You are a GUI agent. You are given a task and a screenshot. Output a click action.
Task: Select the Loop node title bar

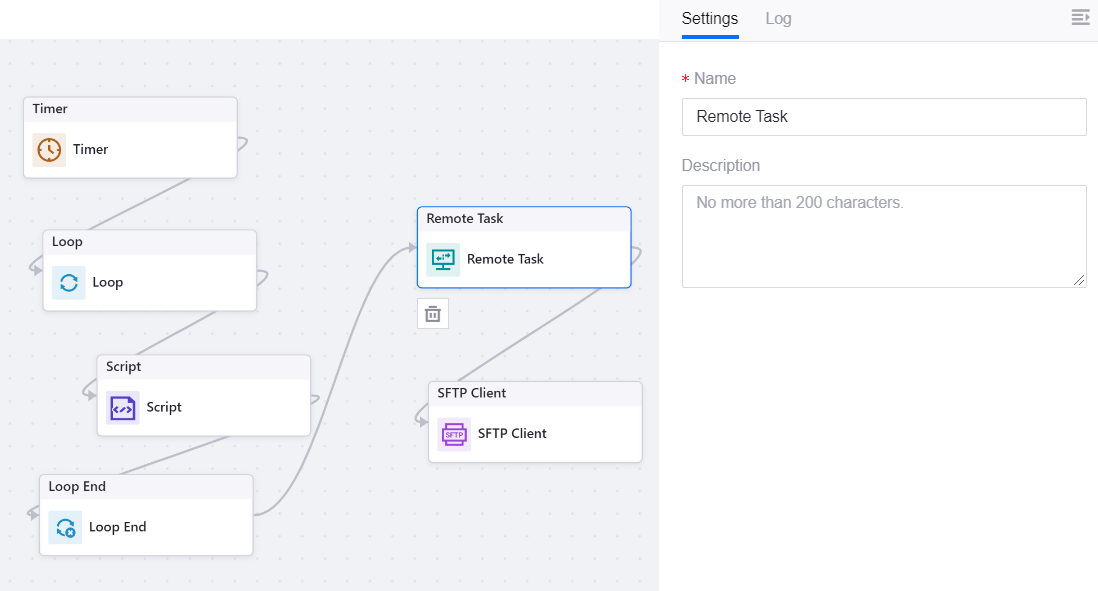click(149, 242)
